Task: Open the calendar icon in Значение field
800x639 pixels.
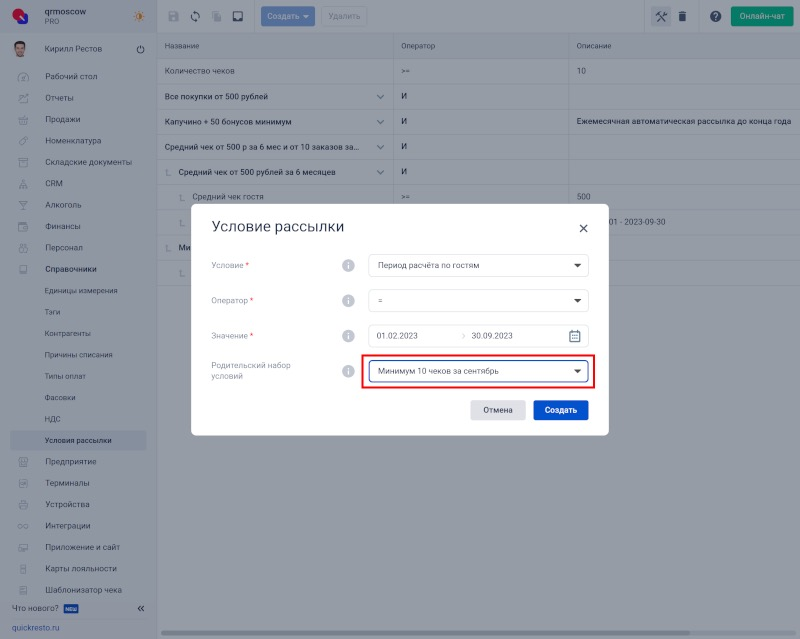Action: click(574, 336)
